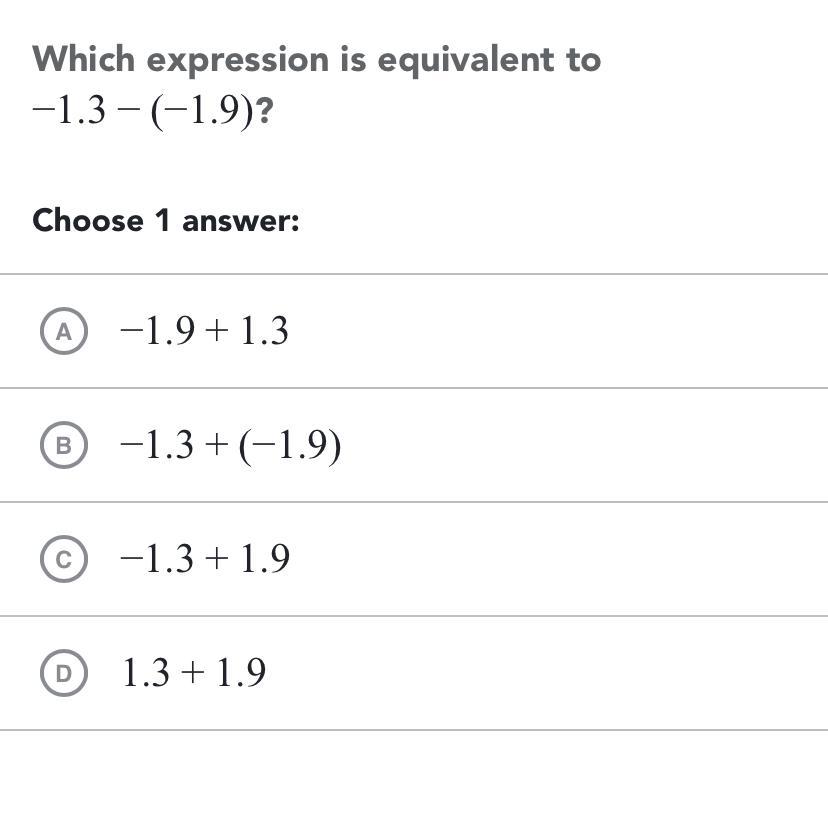Click the word 'equivalent' in the question
This screenshot has width=828, height=828.
coord(471,59)
